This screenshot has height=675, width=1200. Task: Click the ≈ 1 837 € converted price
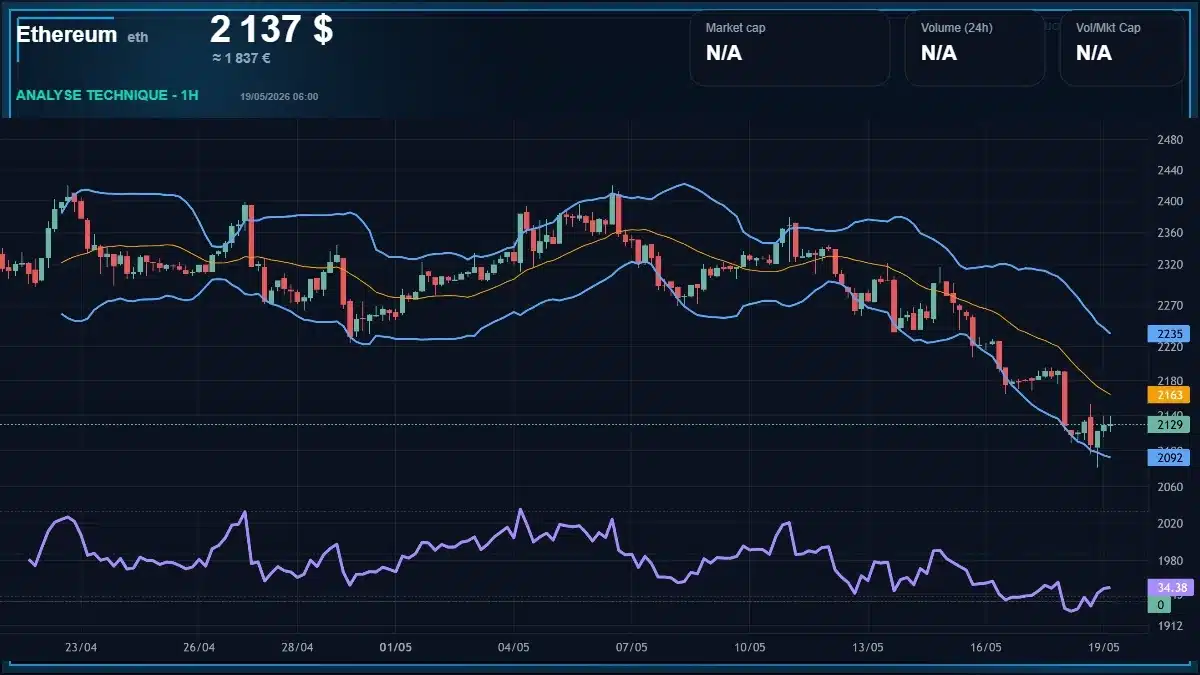[241, 58]
